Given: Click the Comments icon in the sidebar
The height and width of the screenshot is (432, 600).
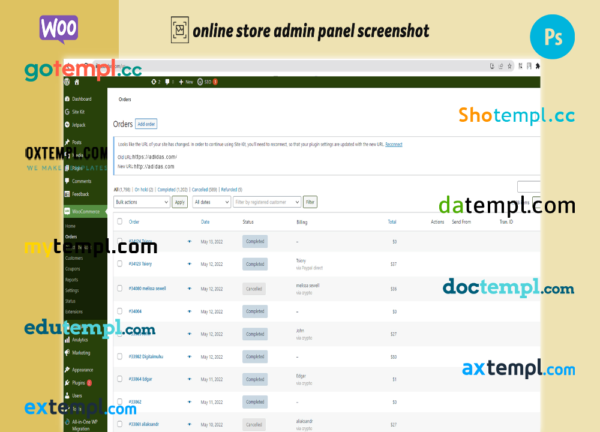Looking at the screenshot, I should pyautogui.click(x=67, y=181).
